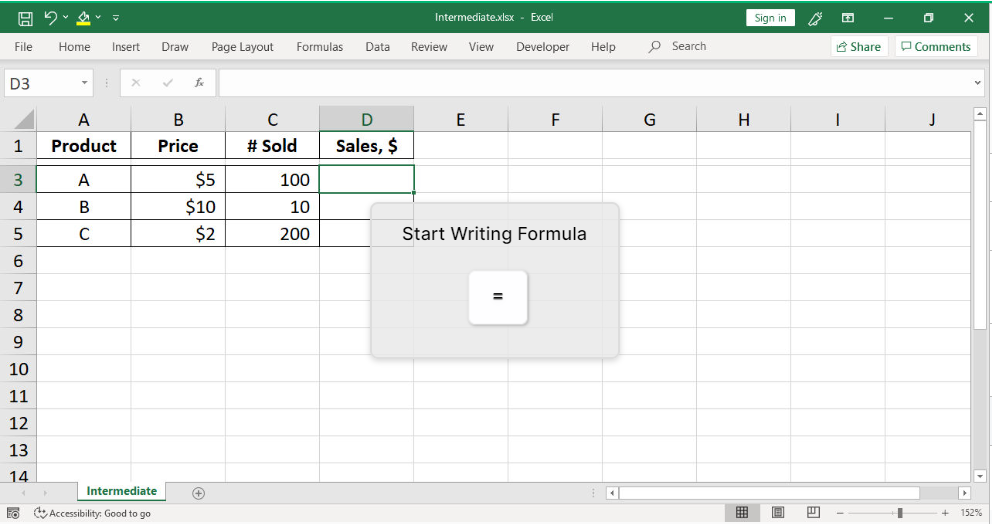Click the zoom in plus button

pyautogui.click(x=945, y=513)
